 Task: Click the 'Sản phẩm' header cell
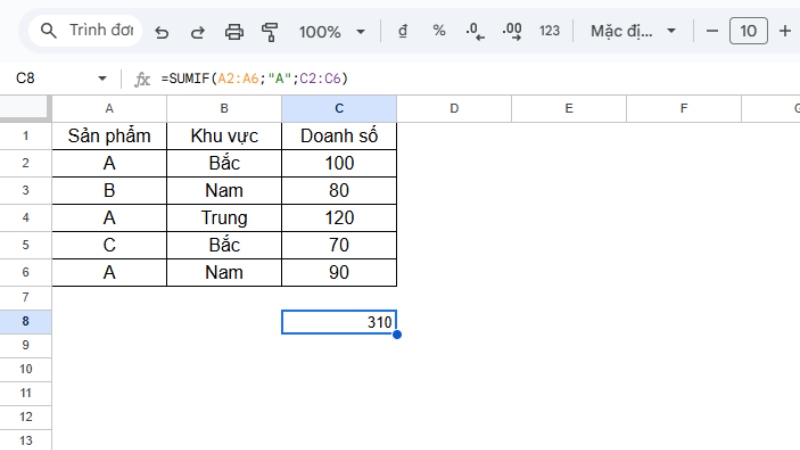tap(109, 136)
